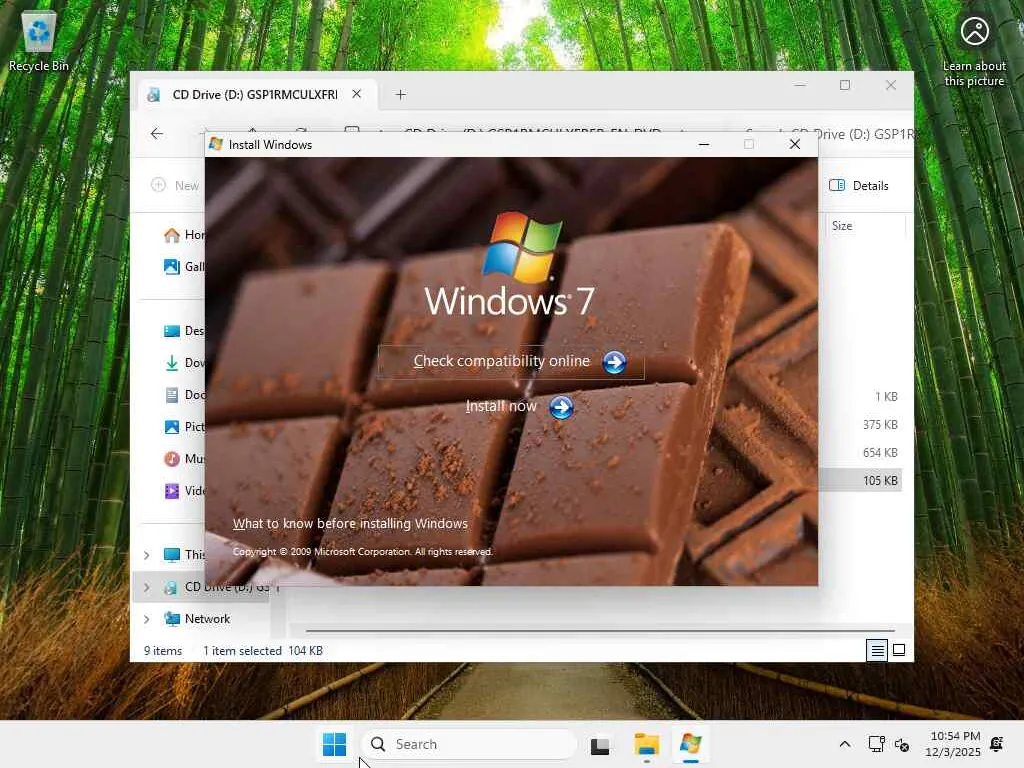Open Music in Explorer sidebar
The width and height of the screenshot is (1024, 768).
point(185,459)
